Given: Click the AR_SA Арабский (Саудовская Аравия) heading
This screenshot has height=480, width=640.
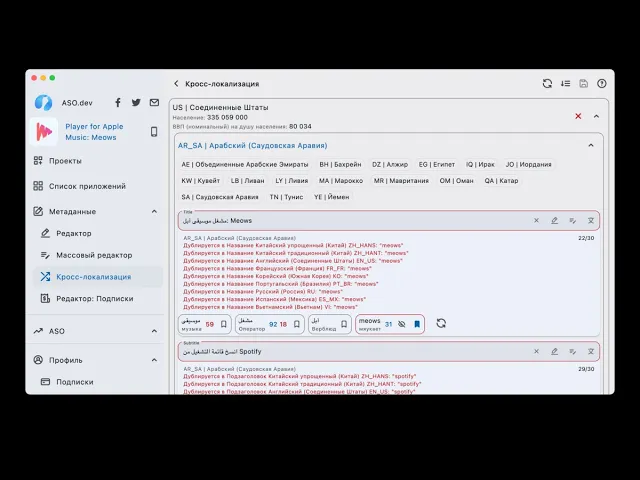Looking at the screenshot, I should click(252, 145).
